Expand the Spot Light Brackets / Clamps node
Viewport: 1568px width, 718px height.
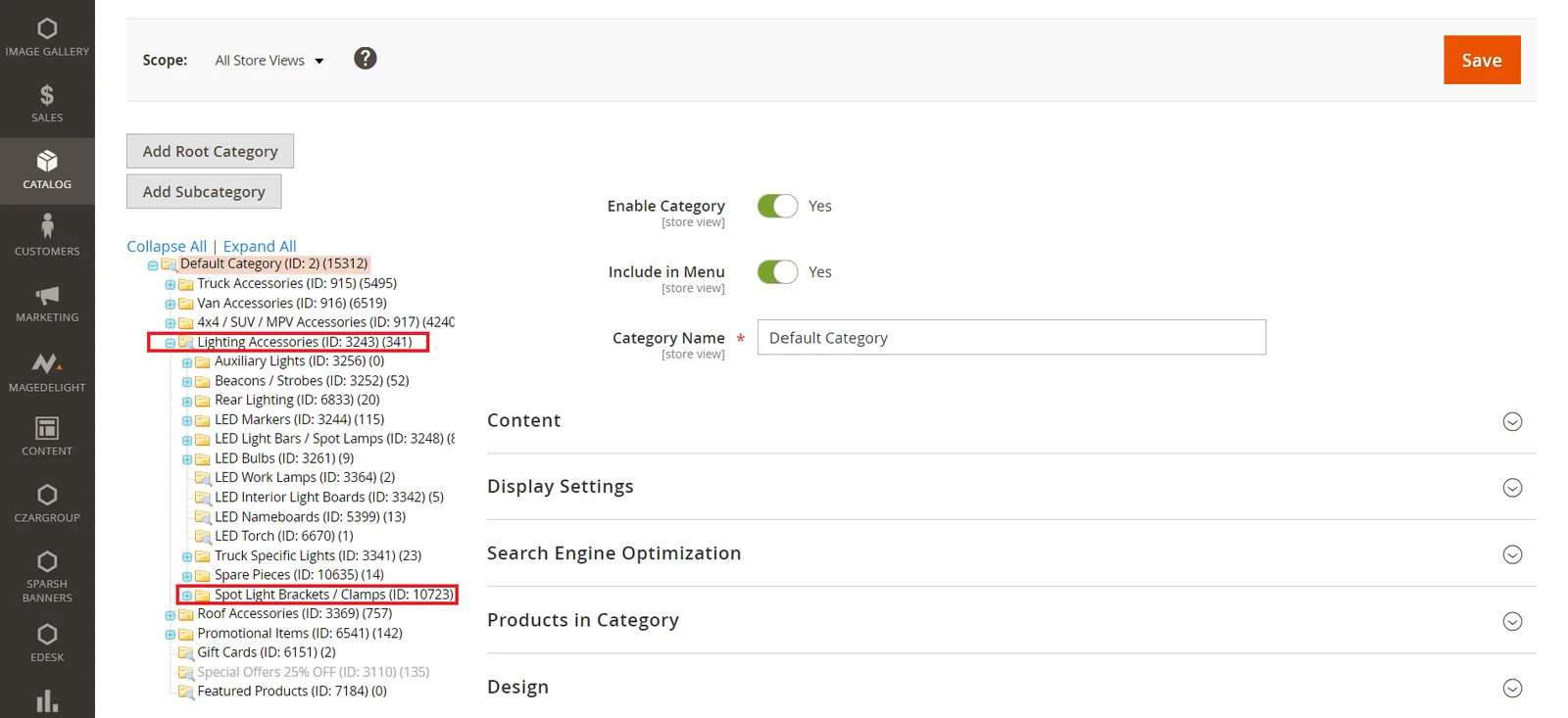(187, 596)
